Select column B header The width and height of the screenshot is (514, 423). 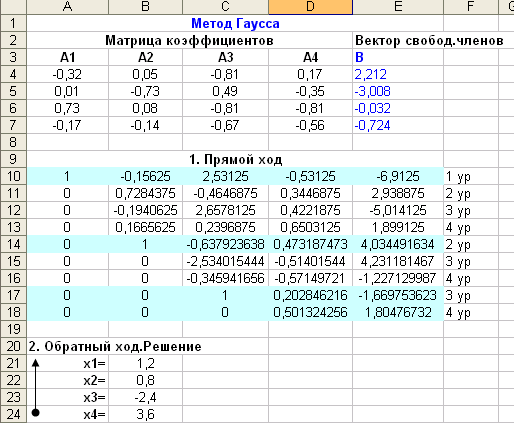click(x=145, y=7)
